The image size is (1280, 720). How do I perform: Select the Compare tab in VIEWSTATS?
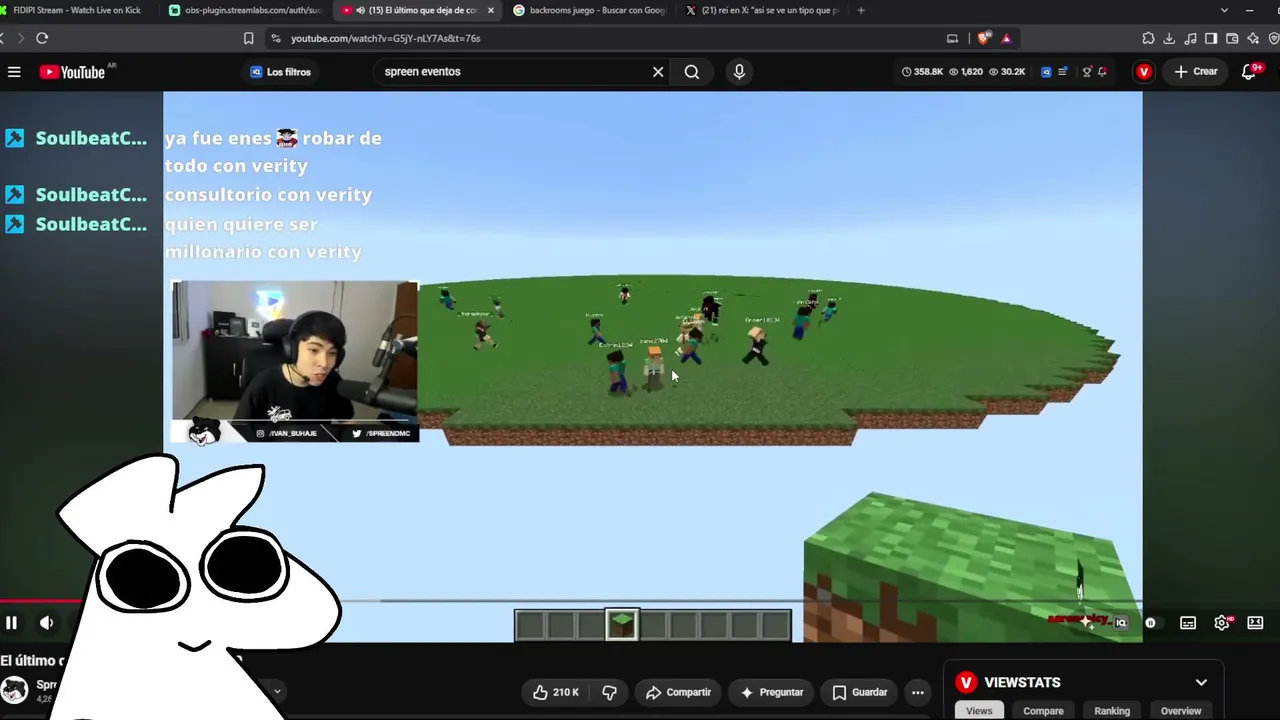1043,711
